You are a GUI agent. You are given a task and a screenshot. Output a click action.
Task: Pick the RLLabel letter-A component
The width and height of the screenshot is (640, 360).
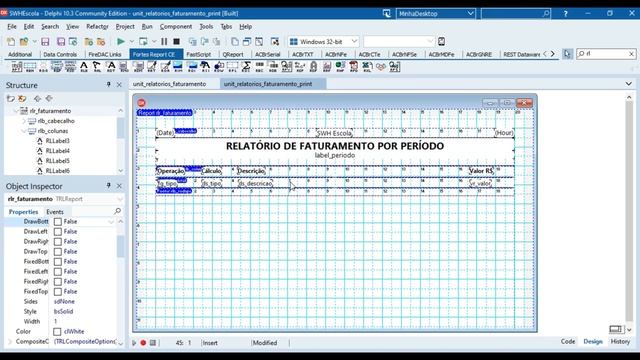click(84, 67)
